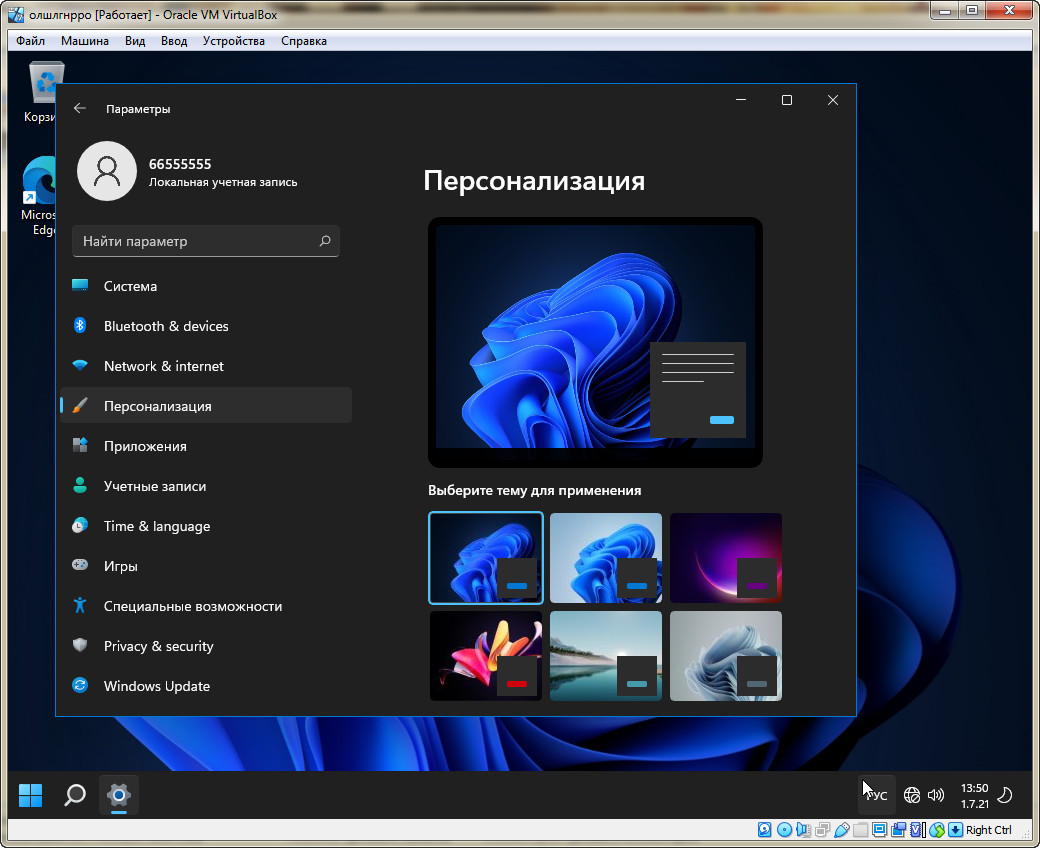The image size is (1040, 848).
Task: Apply the light blue bloom theme
Action: [x=605, y=558]
